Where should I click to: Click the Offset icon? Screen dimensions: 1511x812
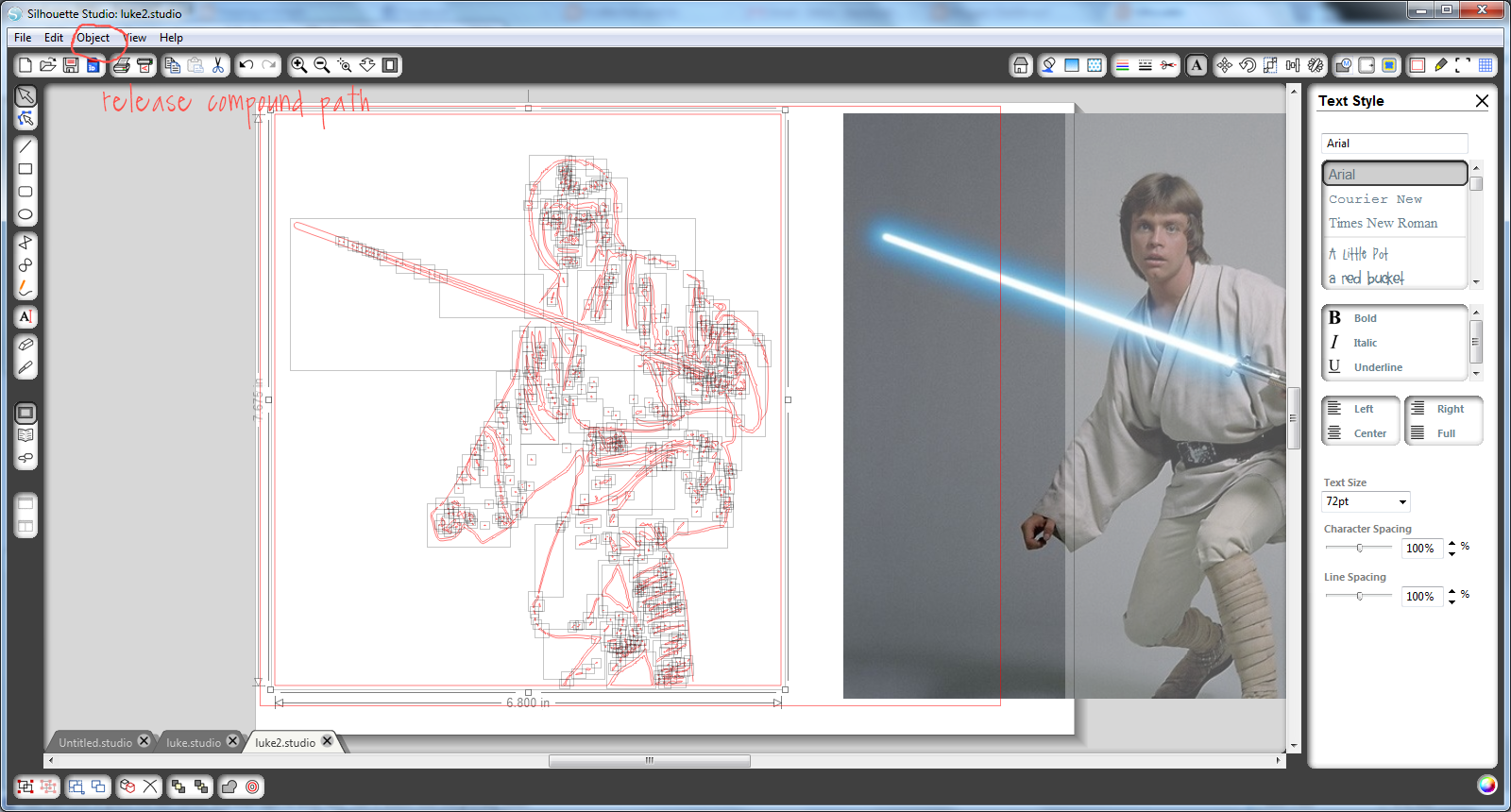(x=252, y=787)
